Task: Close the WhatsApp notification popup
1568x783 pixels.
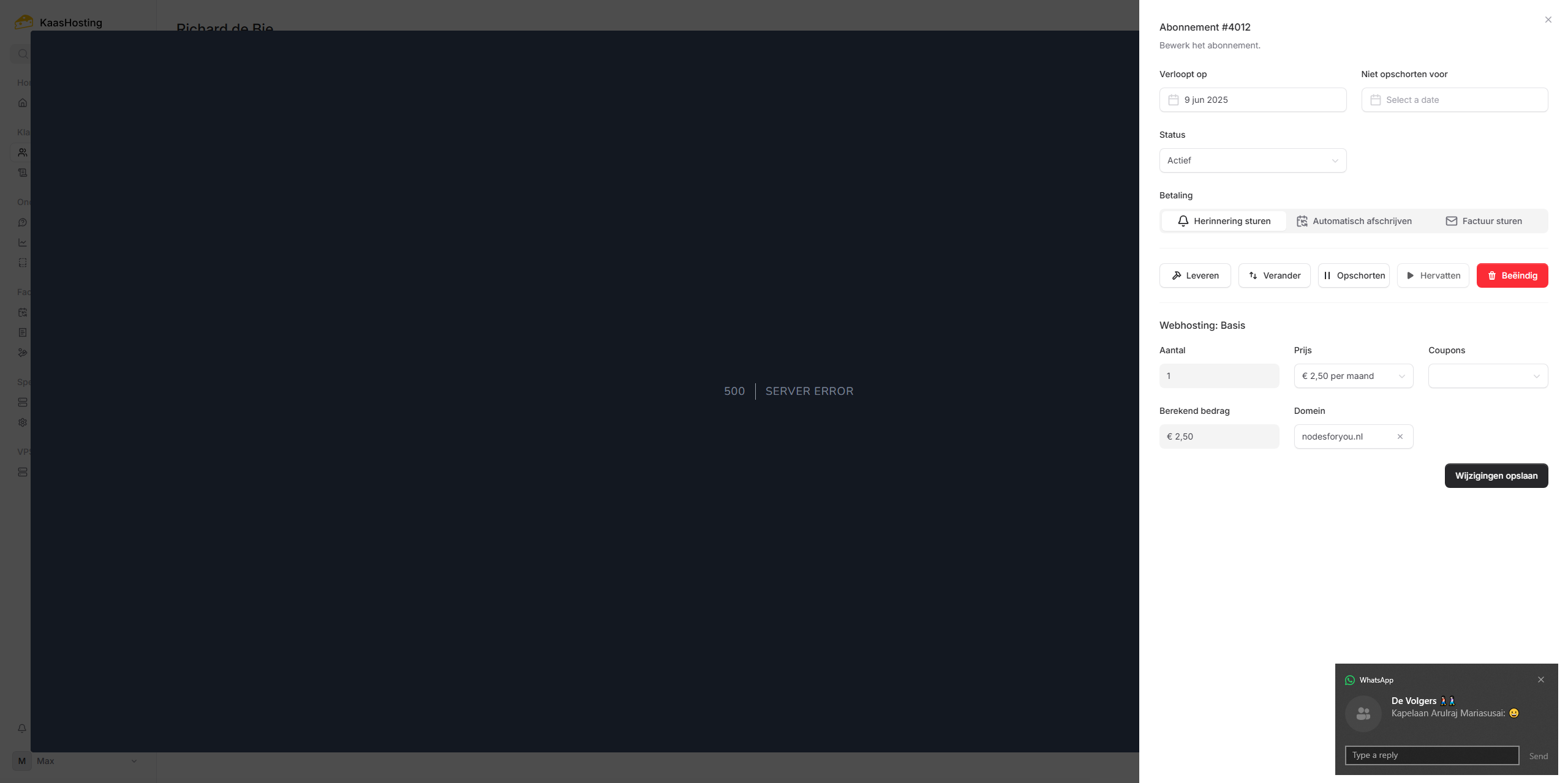Action: (1540, 680)
